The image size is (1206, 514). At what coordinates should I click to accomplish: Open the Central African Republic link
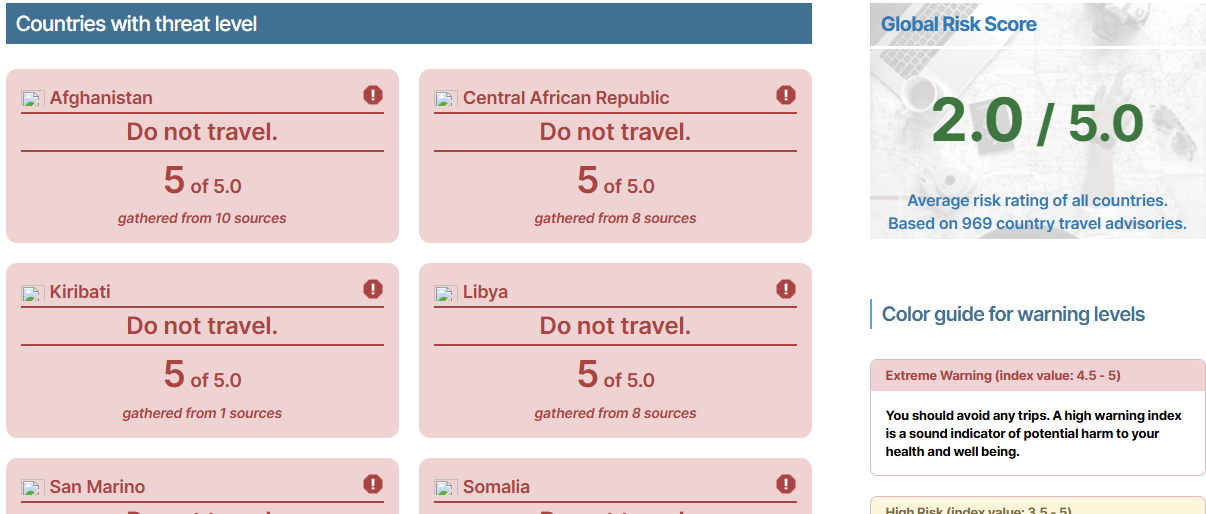tap(566, 98)
